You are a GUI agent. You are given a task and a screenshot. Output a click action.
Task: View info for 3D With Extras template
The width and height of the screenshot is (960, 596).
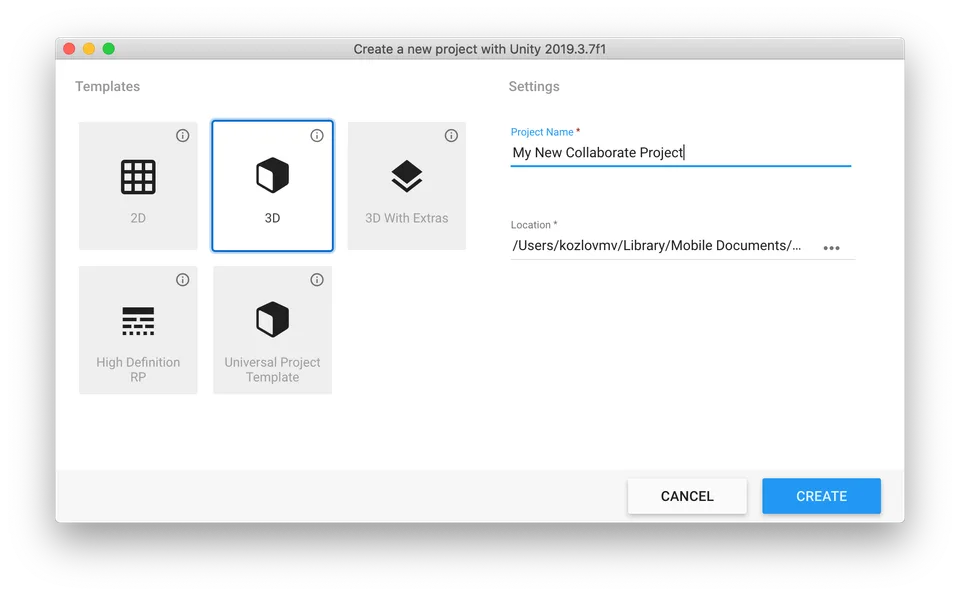[451, 136]
